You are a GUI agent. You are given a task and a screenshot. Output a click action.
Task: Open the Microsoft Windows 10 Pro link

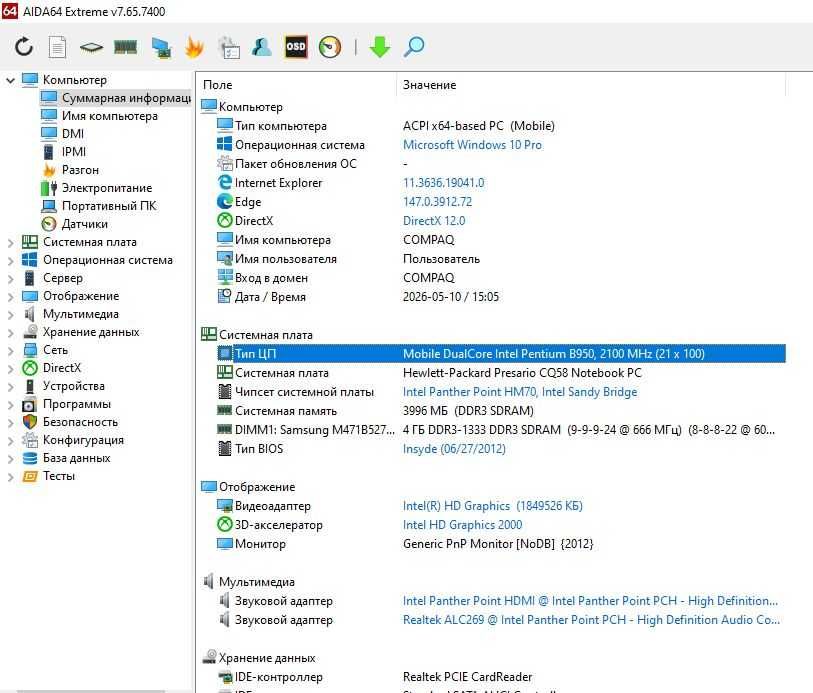[472, 145]
